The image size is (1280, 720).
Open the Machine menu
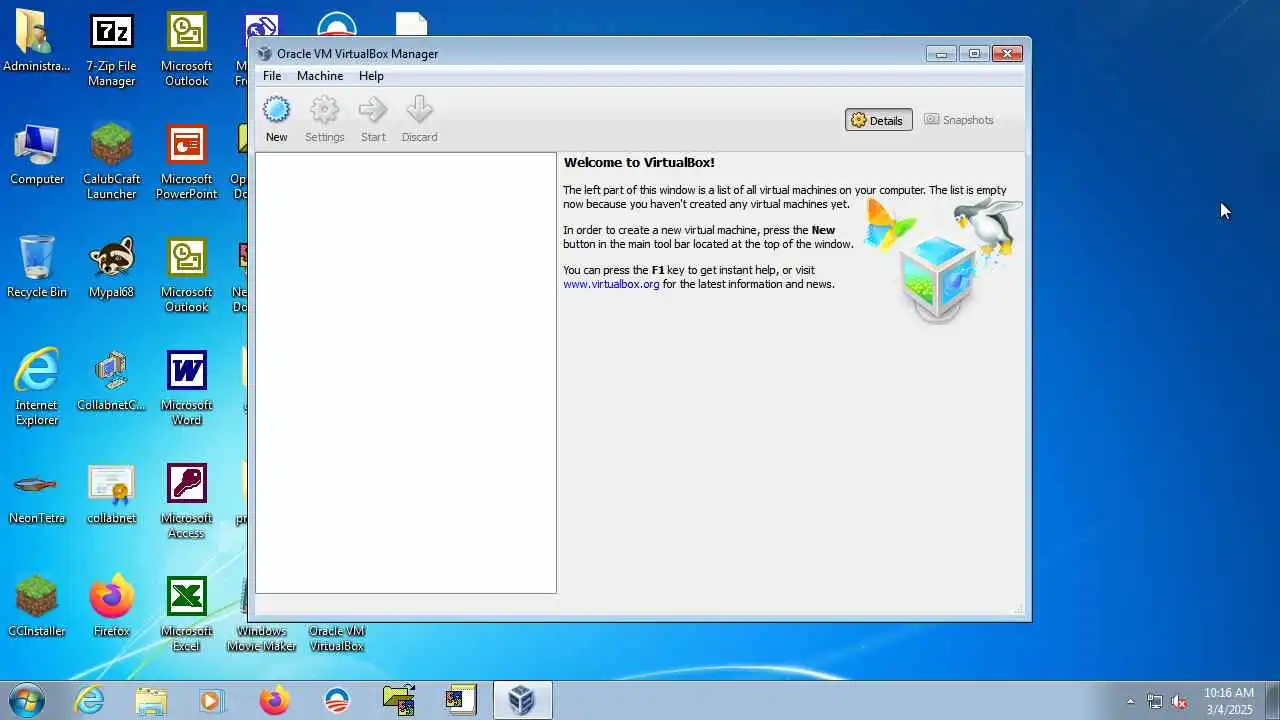click(320, 76)
